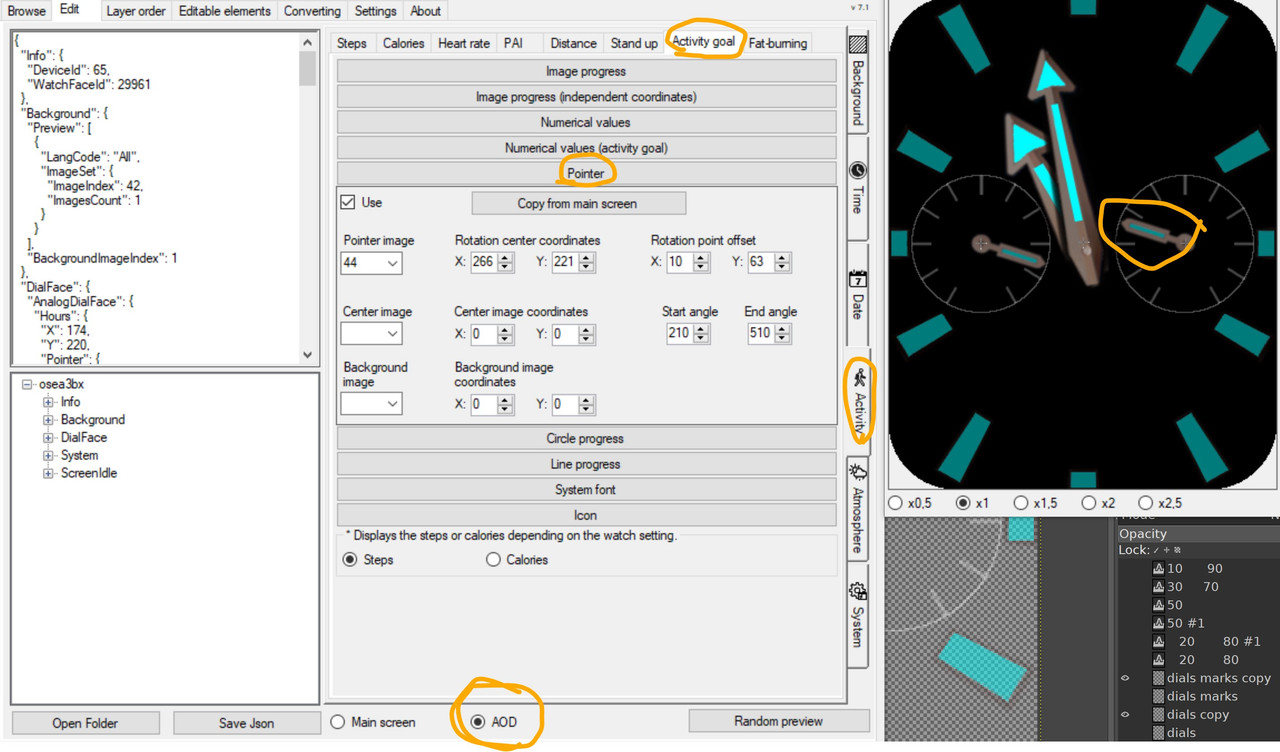The height and width of the screenshot is (752, 1280).
Task: Click the text layer icon for '10 90'
Action: 1159,568
